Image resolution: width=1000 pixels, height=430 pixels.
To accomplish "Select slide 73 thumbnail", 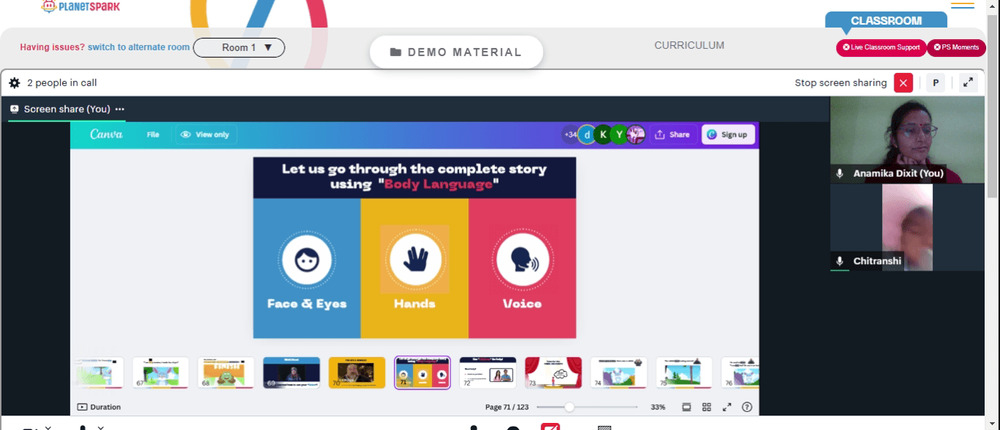I will [x=553, y=373].
